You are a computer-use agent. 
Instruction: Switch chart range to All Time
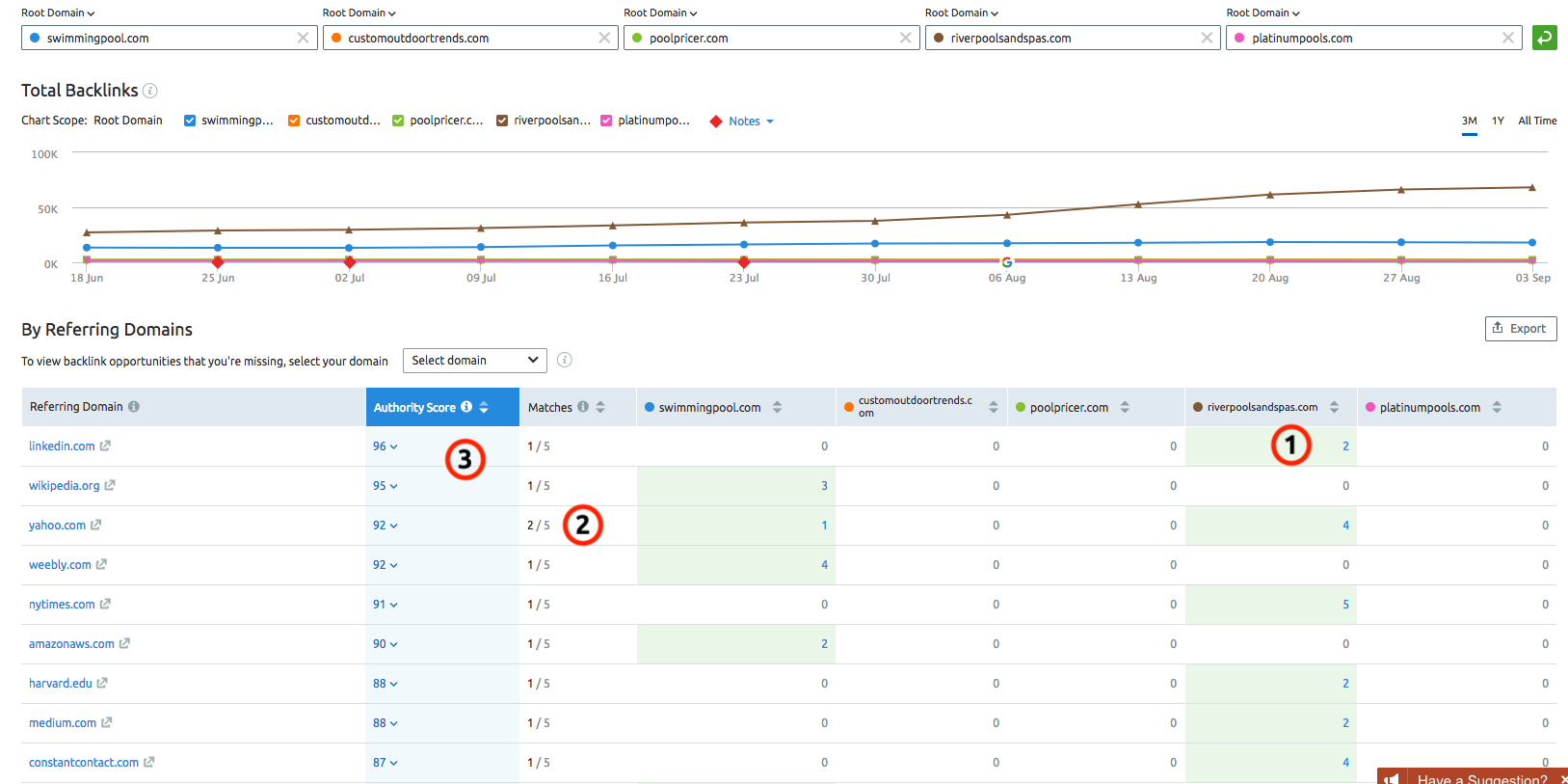[x=1537, y=121]
